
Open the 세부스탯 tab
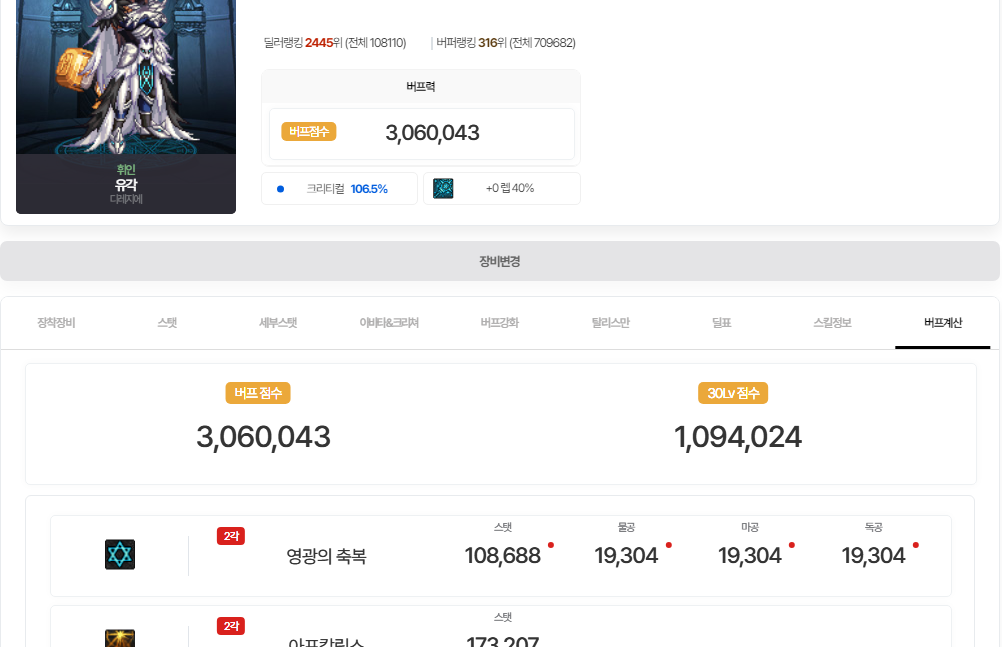(x=278, y=323)
